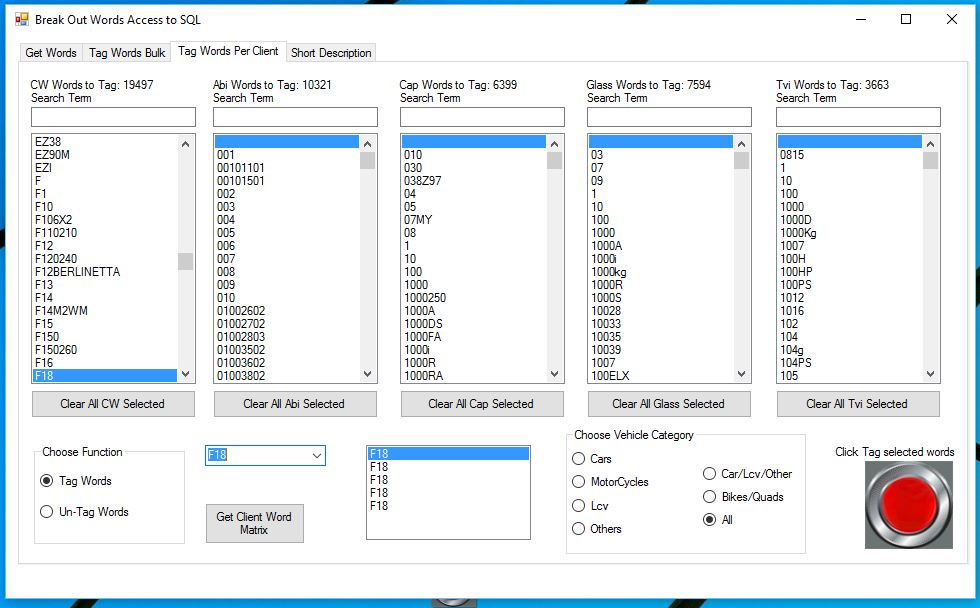This screenshot has height=608, width=980.
Task: Focus the CW Search Term input field
Action: click(113, 117)
